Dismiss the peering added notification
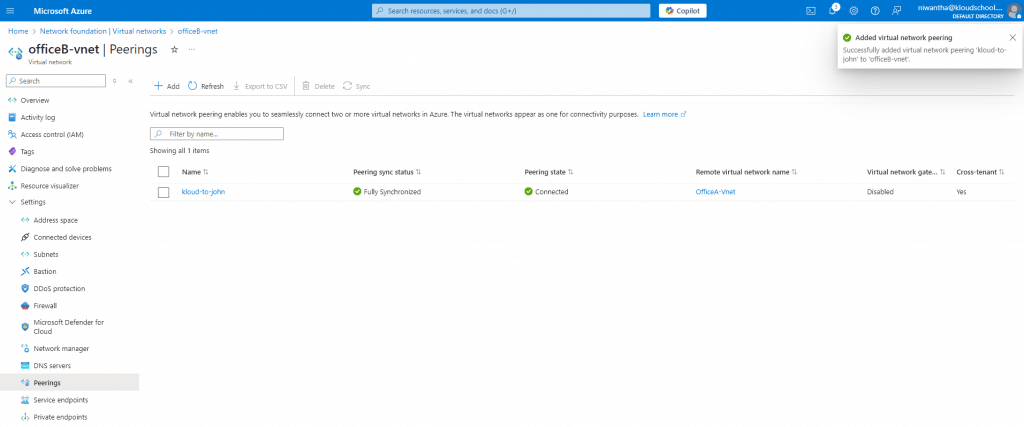Screen dimensions: 1024x427 [x=1012, y=37]
